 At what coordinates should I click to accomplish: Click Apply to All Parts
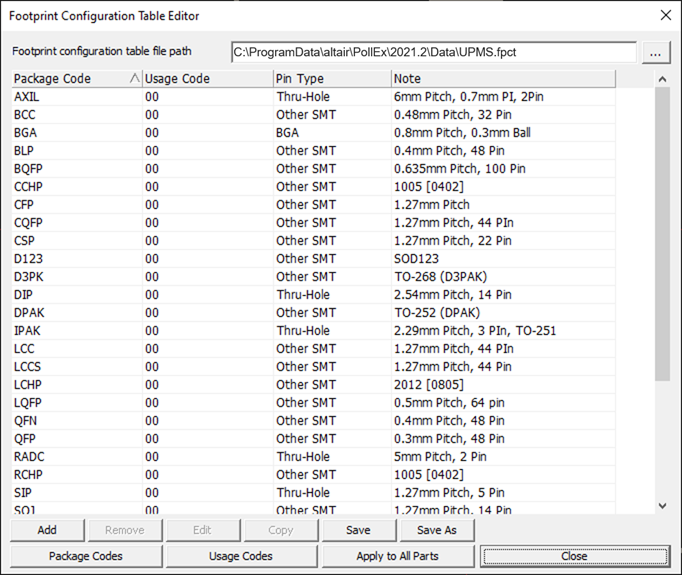pyautogui.click(x=398, y=556)
